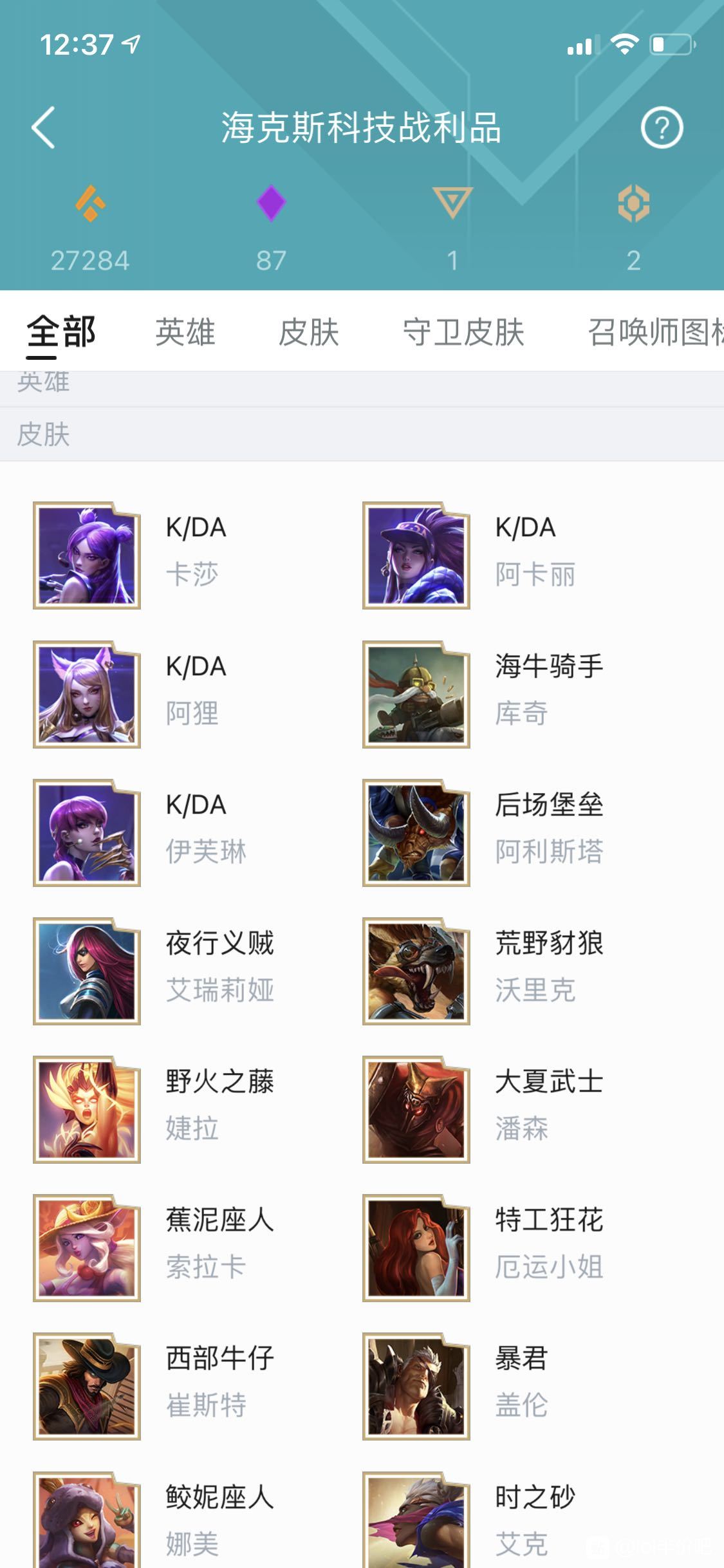
Task: Select K/DA 阿狸 skin thumbnail
Action: point(87,694)
